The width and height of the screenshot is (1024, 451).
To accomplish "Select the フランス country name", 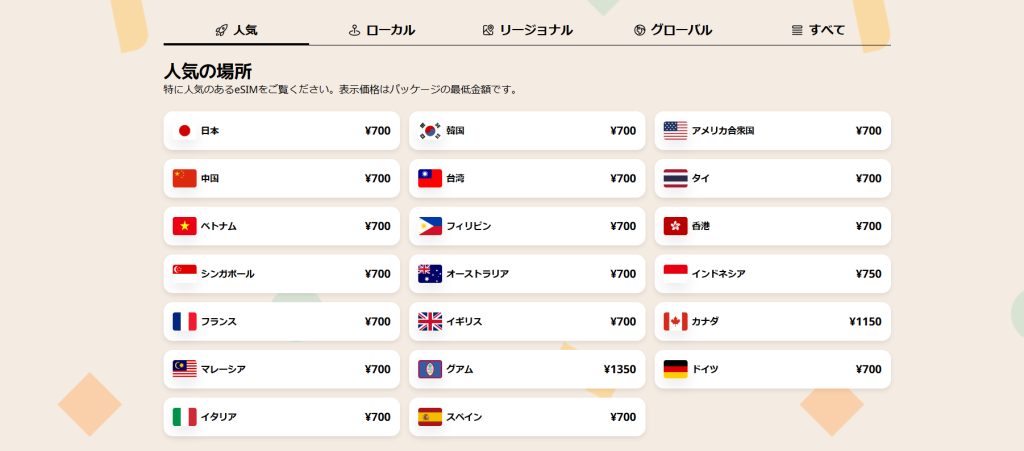I will (x=218, y=321).
